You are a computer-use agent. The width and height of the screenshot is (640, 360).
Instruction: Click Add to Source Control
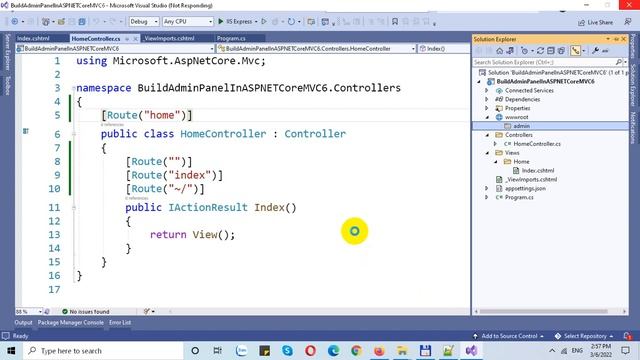(509, 336)
